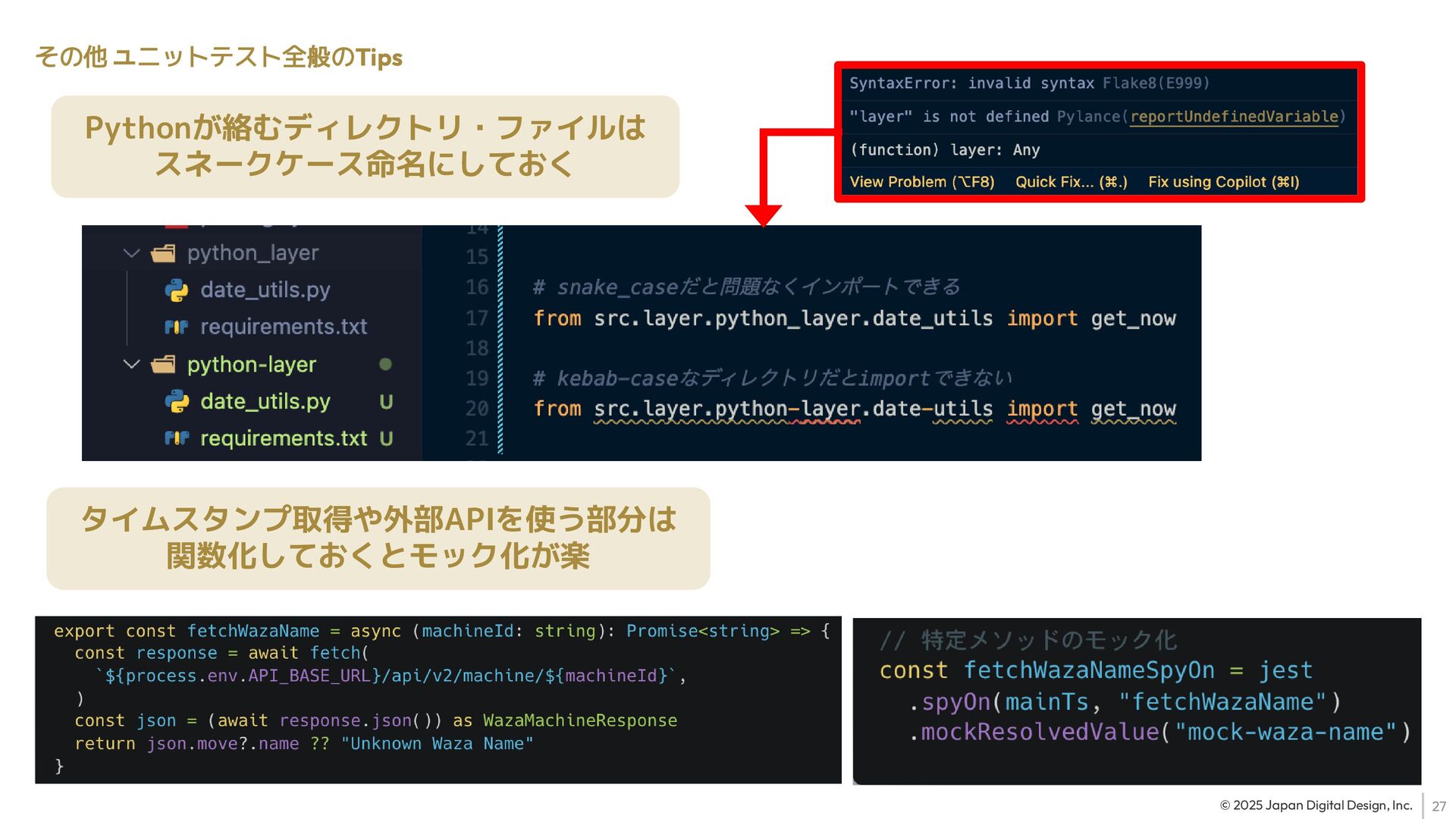Click the python_layer folder icon
Screen dimensions: 1456x819
[x=163, y=253]
